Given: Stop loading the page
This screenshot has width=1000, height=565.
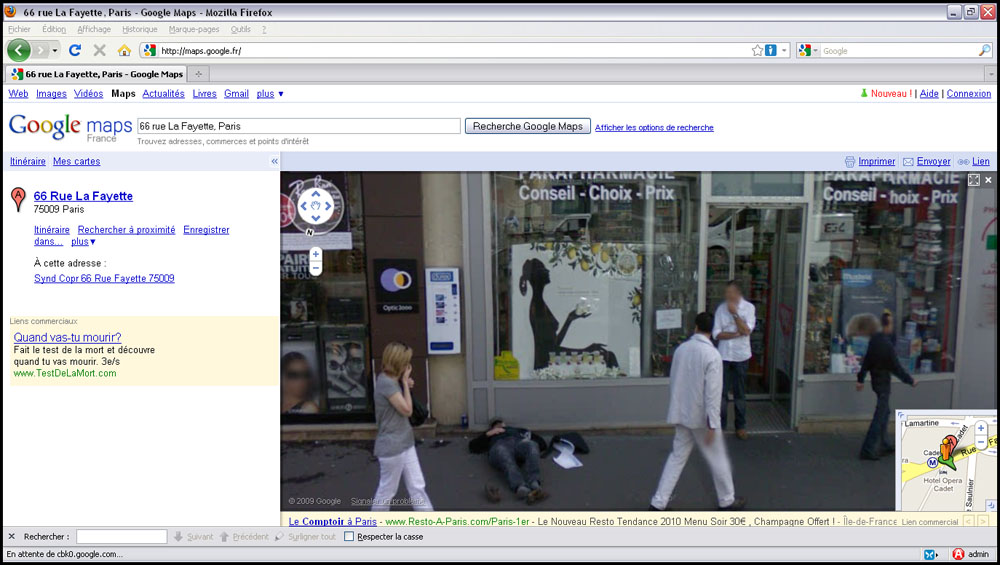Looking at the screenshot, I should tap(99, 50).
